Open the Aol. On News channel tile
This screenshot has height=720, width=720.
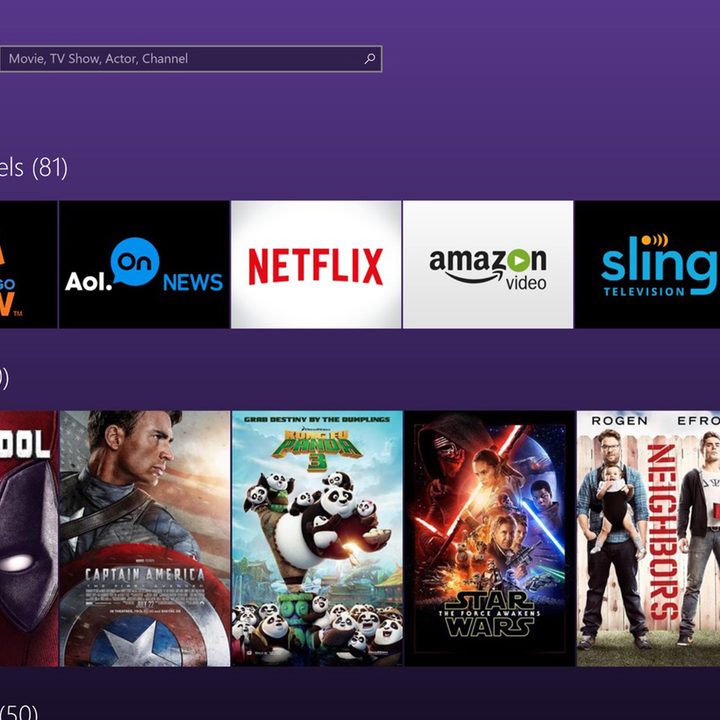point(144,264)
